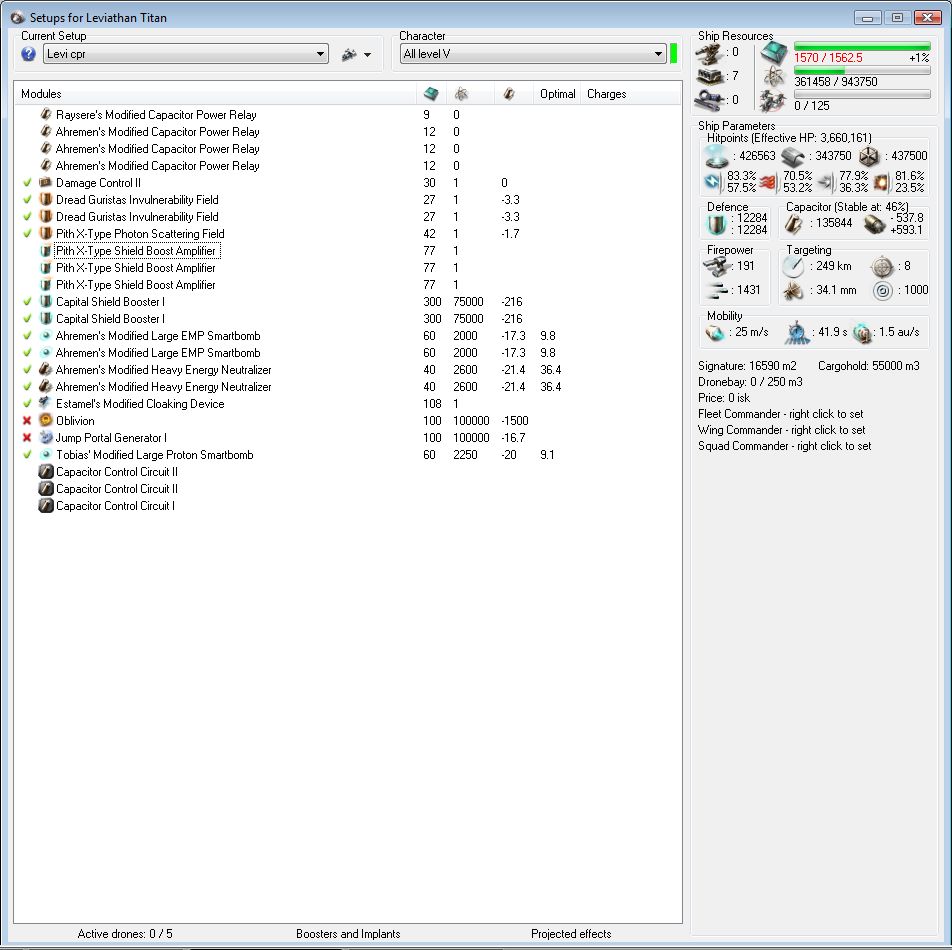Click the Modules column header
The width and height of the screenshot is (952, 950).
click(x=216, y=94)
